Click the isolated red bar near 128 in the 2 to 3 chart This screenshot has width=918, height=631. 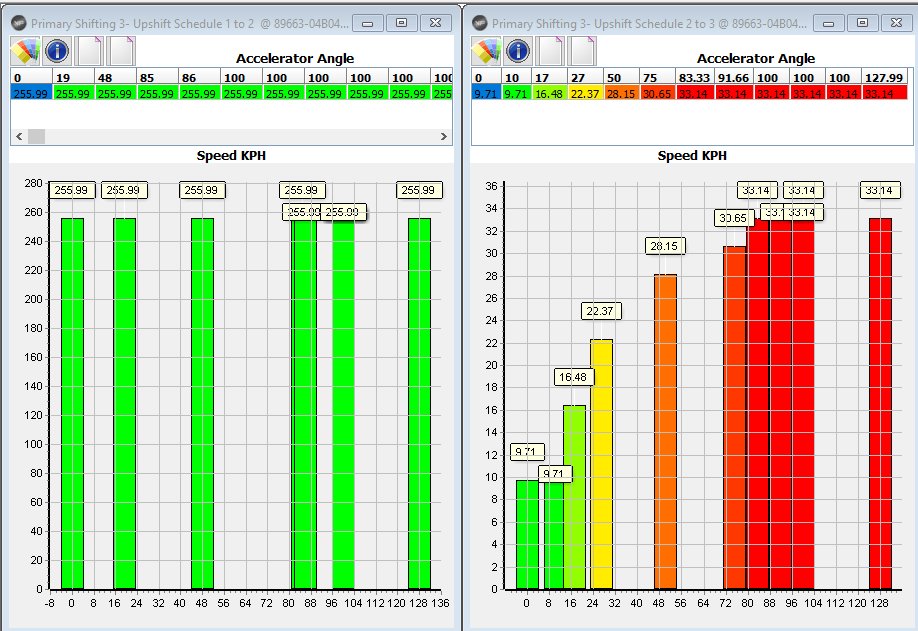coord(880,404)
